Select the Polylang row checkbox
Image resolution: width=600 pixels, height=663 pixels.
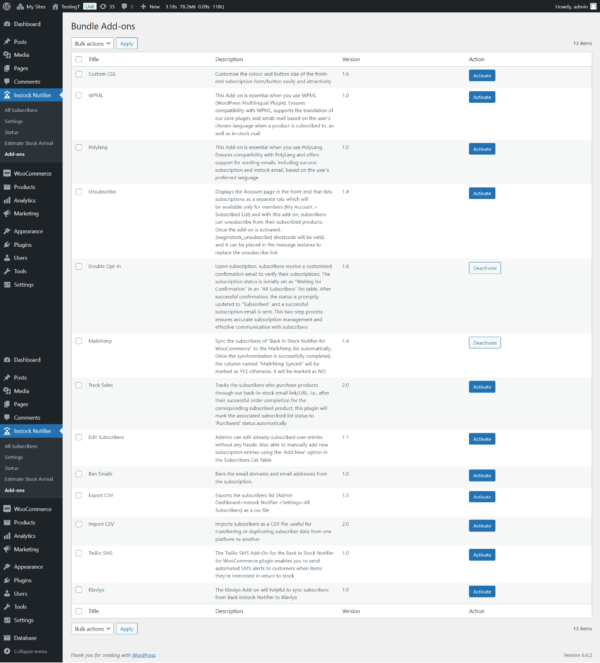click(x=79, y=148)
